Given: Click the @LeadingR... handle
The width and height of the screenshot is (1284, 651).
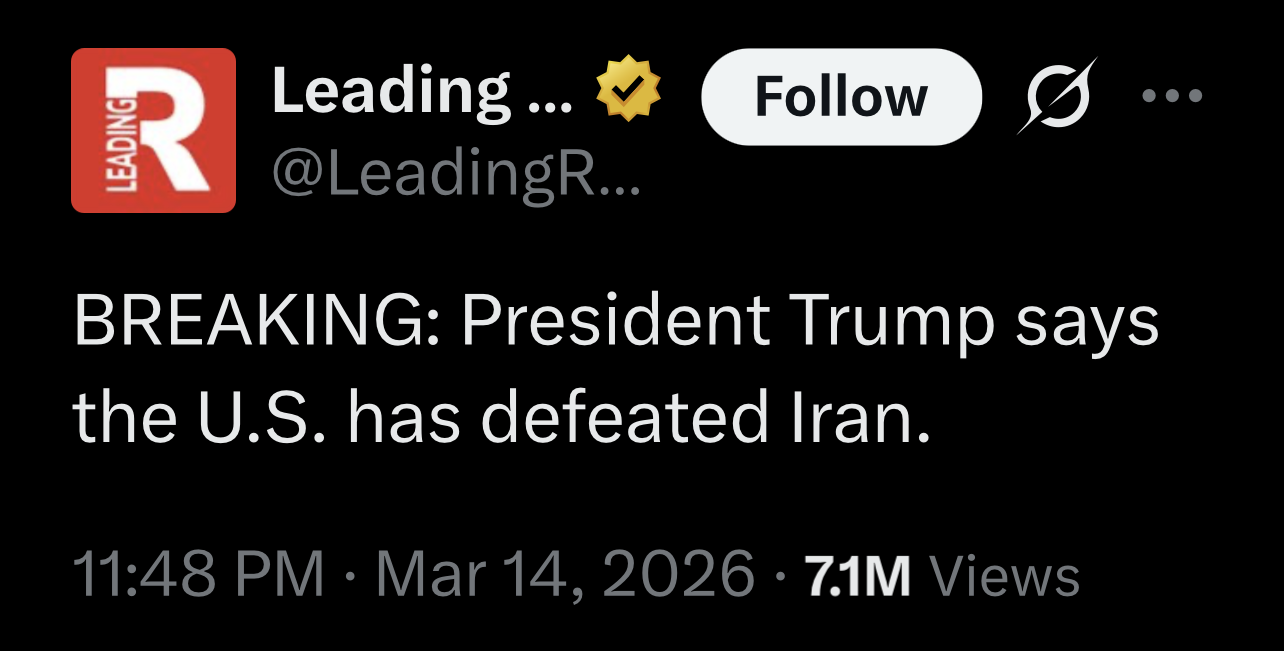Looking at the screenshot, I should [x=456, y=178].
